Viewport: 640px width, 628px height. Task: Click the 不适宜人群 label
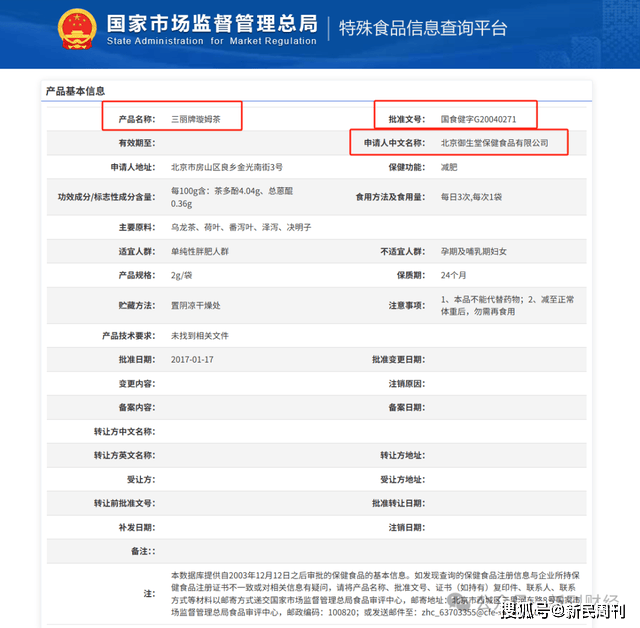pos(402,251)
